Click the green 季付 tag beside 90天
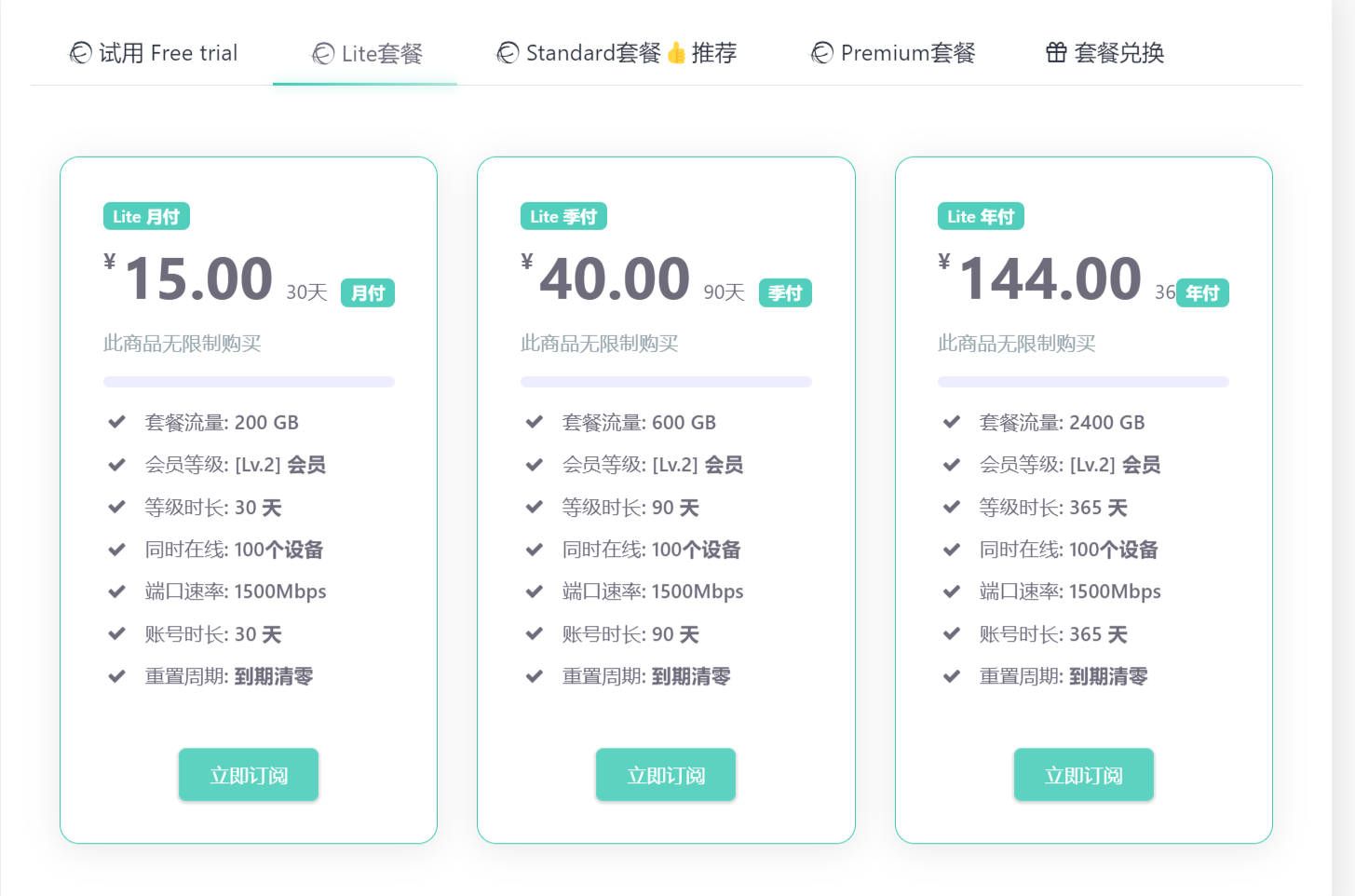Image resolution: width=1355 pixels, height=896 pixels. tap(785, 292)
